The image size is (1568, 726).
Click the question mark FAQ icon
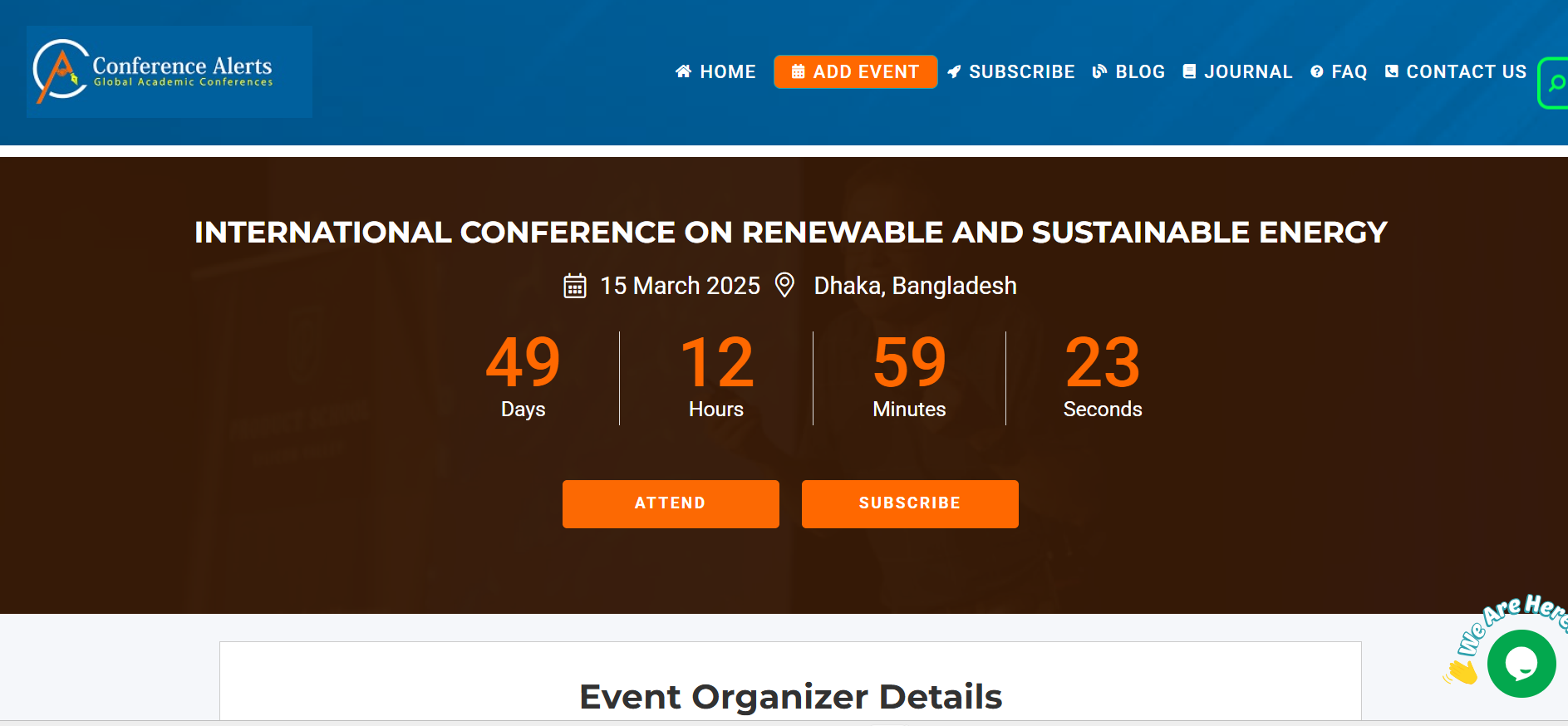[1317, 71]
